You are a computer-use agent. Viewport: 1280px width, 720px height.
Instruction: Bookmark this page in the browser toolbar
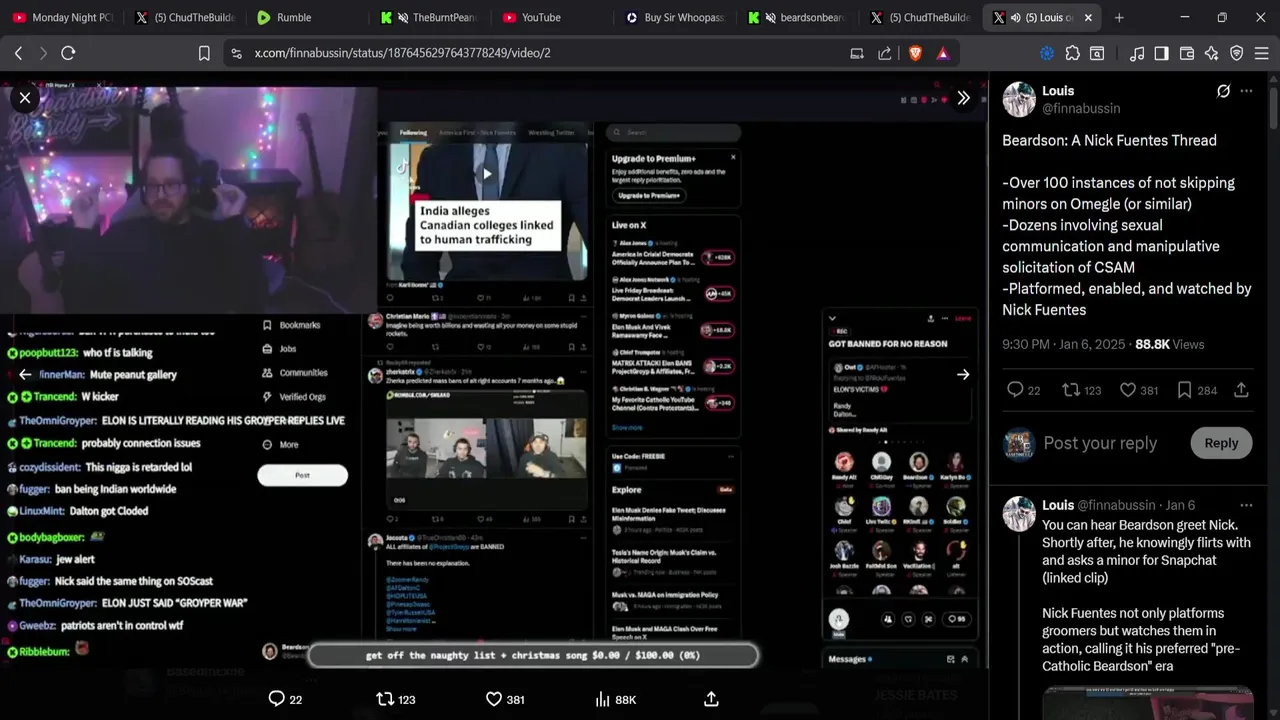click(x=204, y=53)
